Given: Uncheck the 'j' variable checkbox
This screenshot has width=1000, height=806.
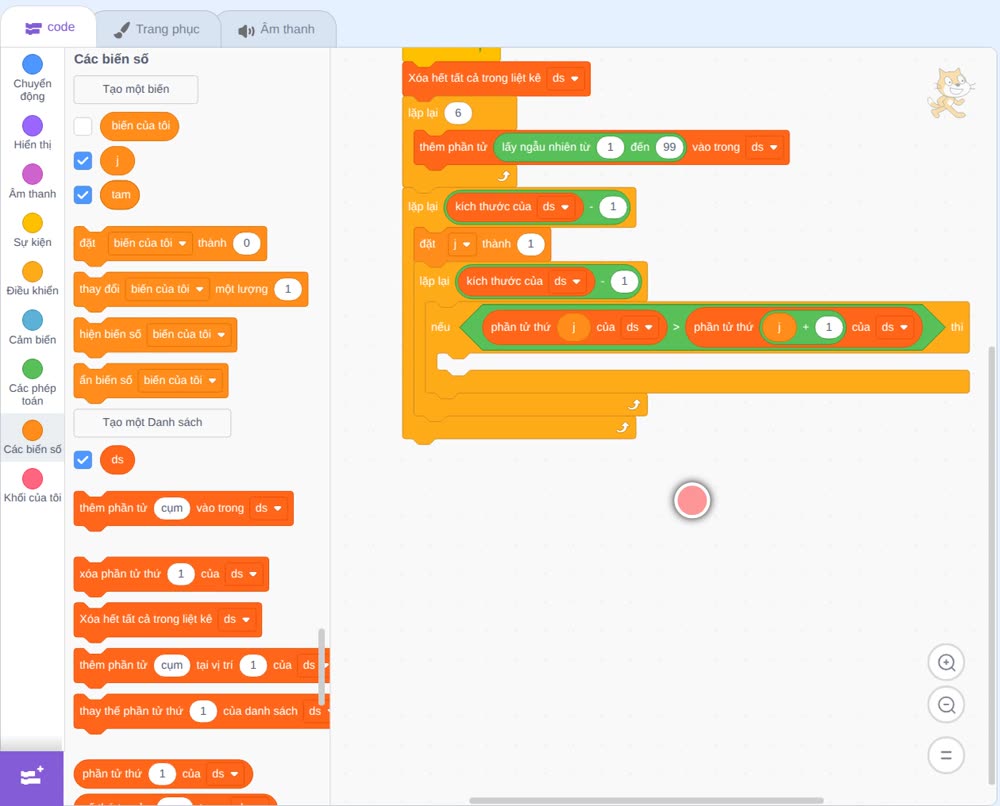Looking at the screenshot, I should [x=83, y=161].
